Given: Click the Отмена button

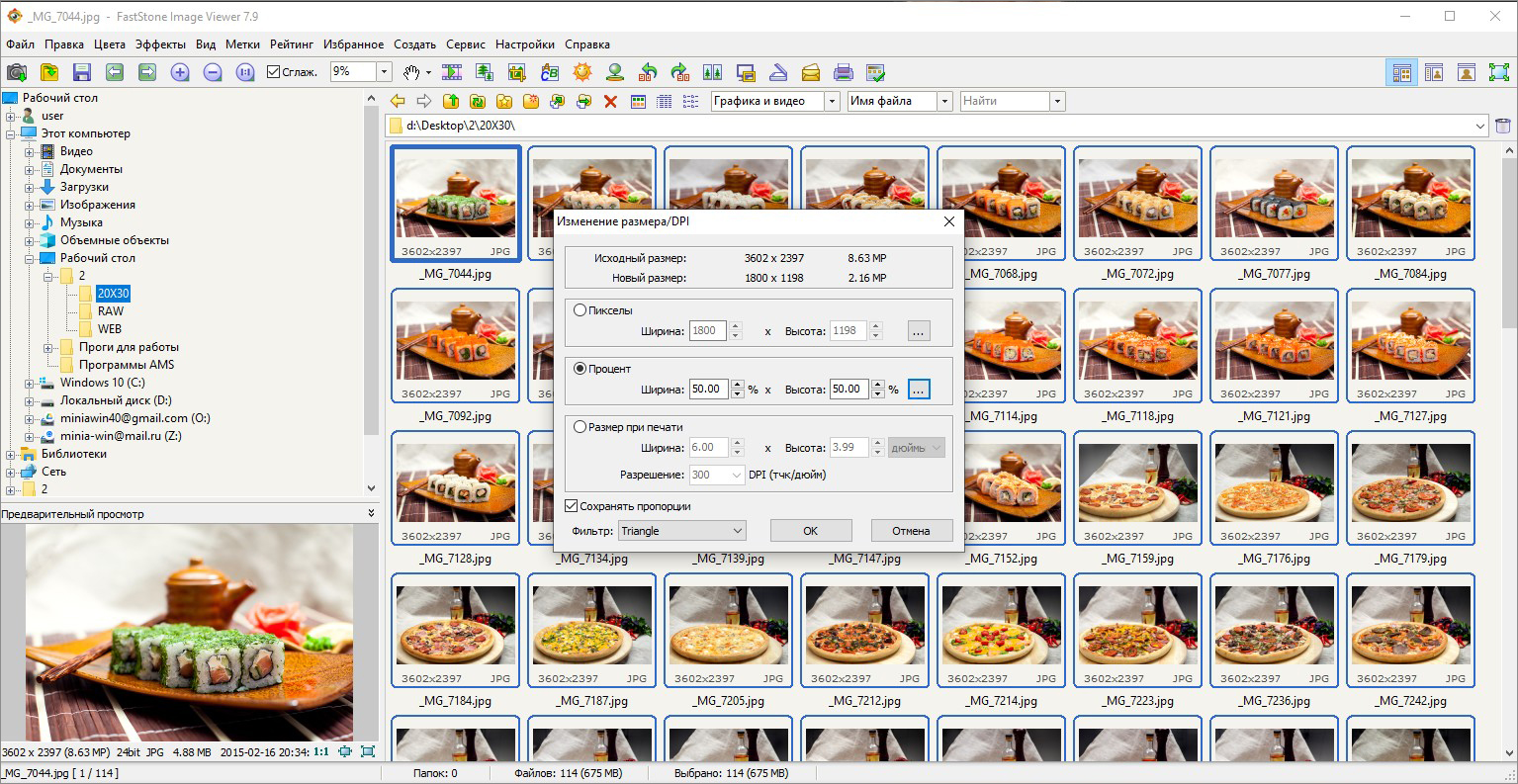Looking at the screenshot, I should click(x=911, y=531).
